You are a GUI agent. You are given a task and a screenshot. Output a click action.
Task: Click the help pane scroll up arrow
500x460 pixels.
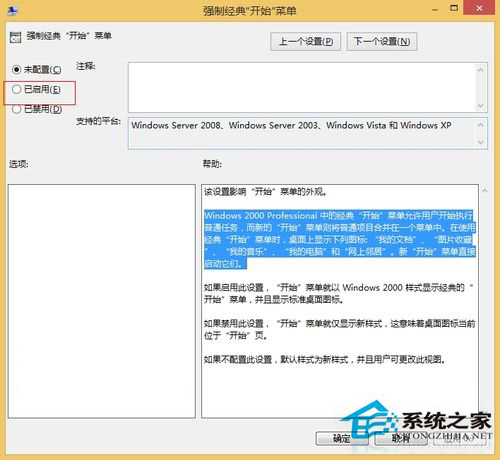coord(485,191)
